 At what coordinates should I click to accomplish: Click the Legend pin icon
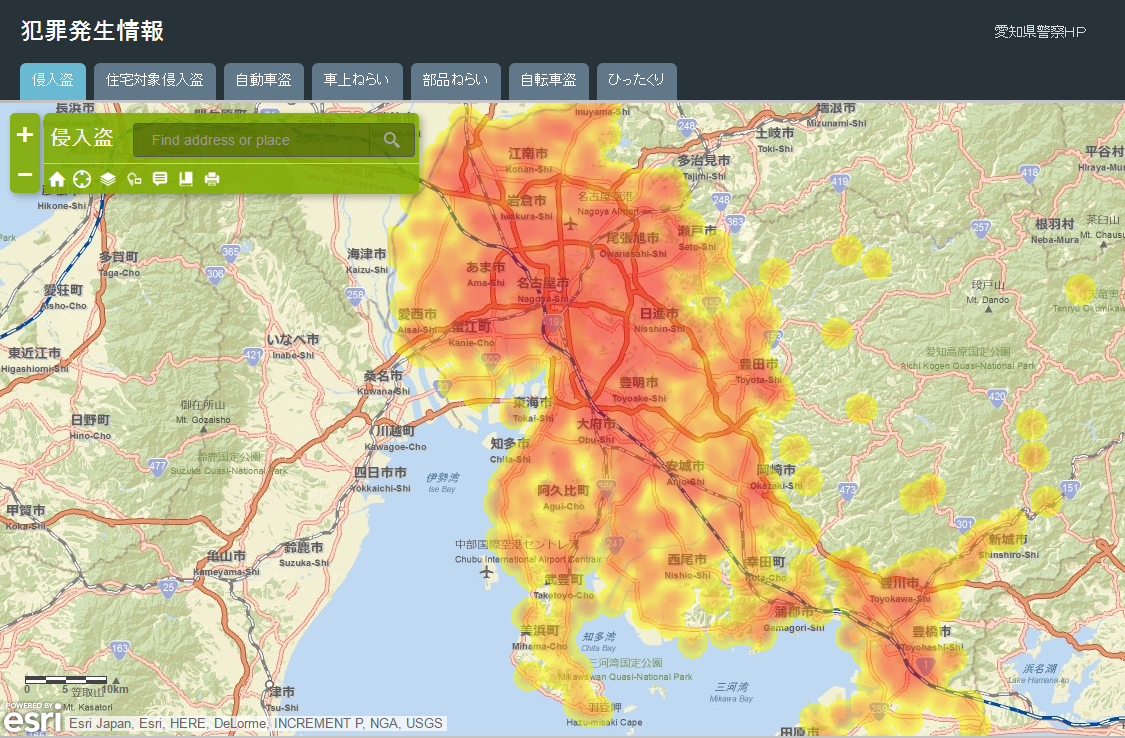[x=134, y=178]
